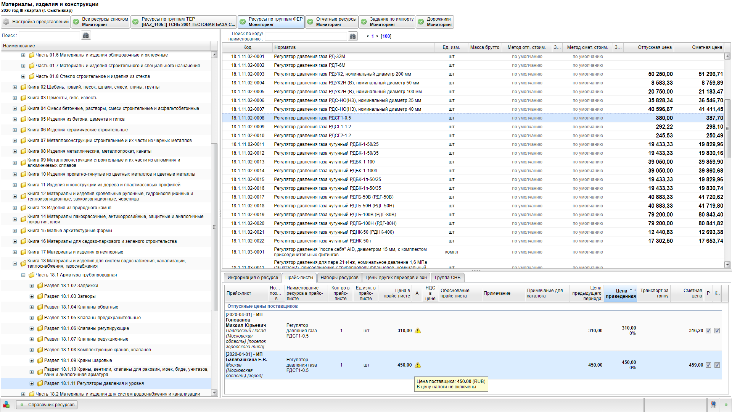
Task: Click the 'Отпускная цена' column header
Action: tap(649, 47)
